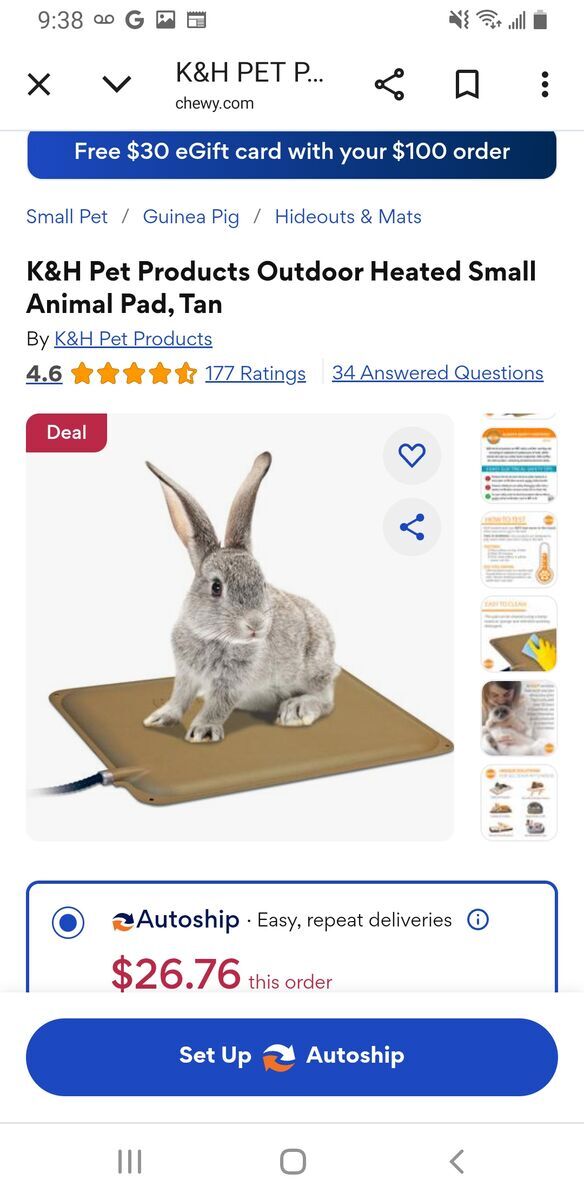Bookmark this page with the bookmark icon
The height and width of the screenshot is (1200, 584).
pos(467,85)
